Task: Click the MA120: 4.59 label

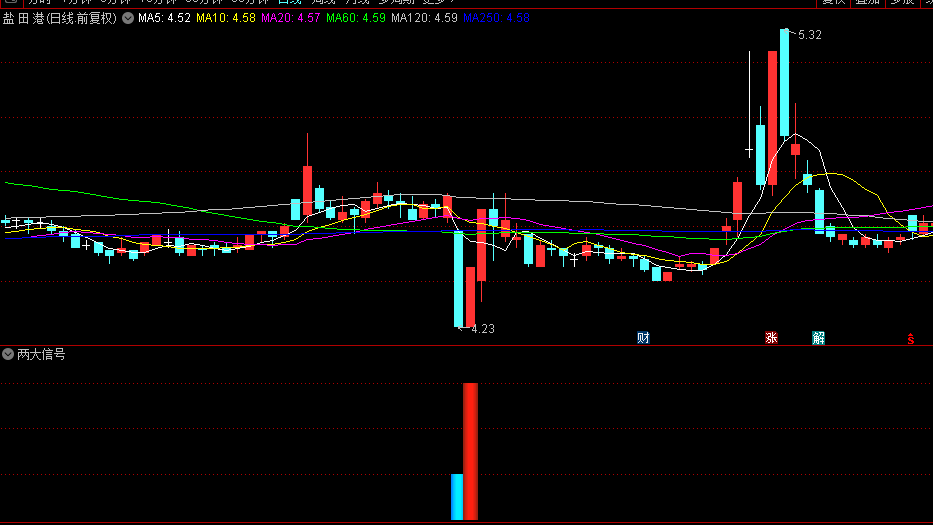Action: pyautogui.click(x=424, y=18)
